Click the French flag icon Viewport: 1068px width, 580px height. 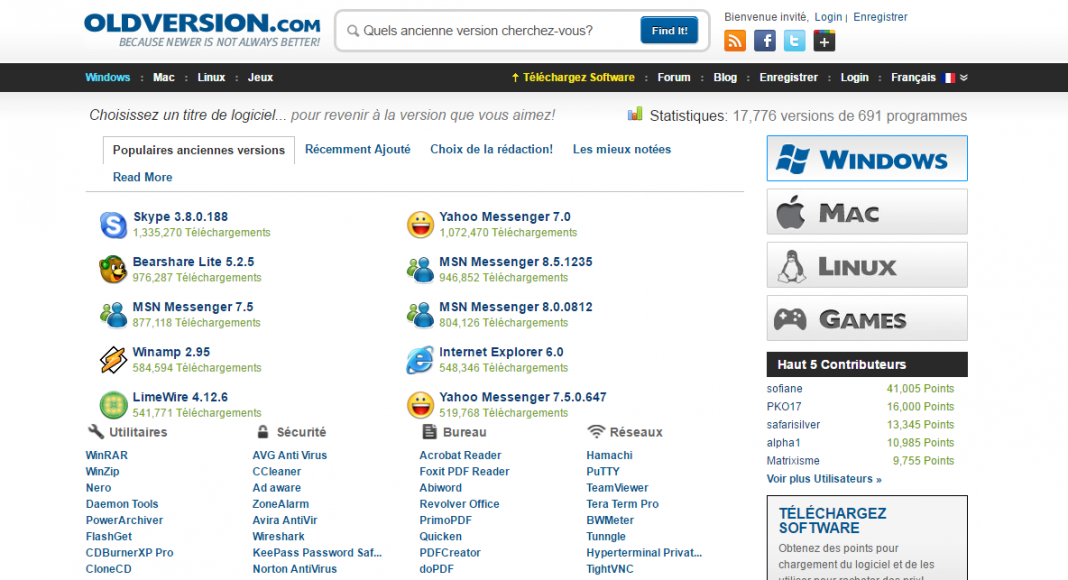948,78
